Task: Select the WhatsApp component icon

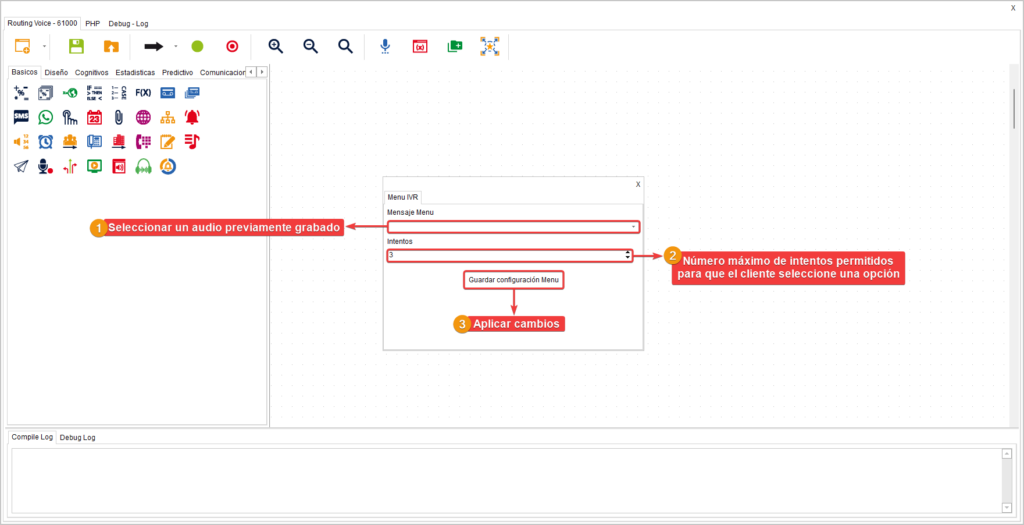Action: tap(45, 118)
